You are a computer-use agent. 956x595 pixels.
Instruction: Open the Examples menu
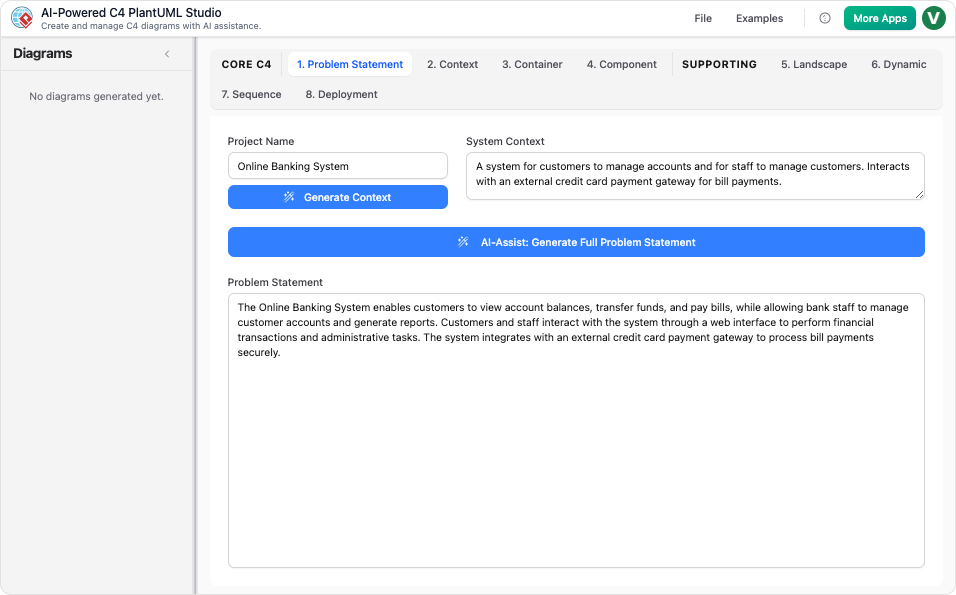pyautogui.click(x=759, y=18)
